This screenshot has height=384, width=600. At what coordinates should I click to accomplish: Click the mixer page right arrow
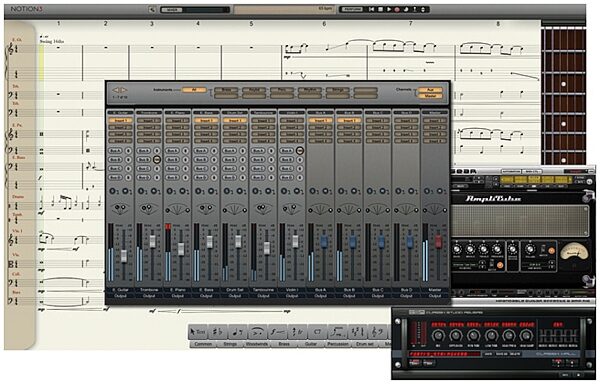(124, 90)
